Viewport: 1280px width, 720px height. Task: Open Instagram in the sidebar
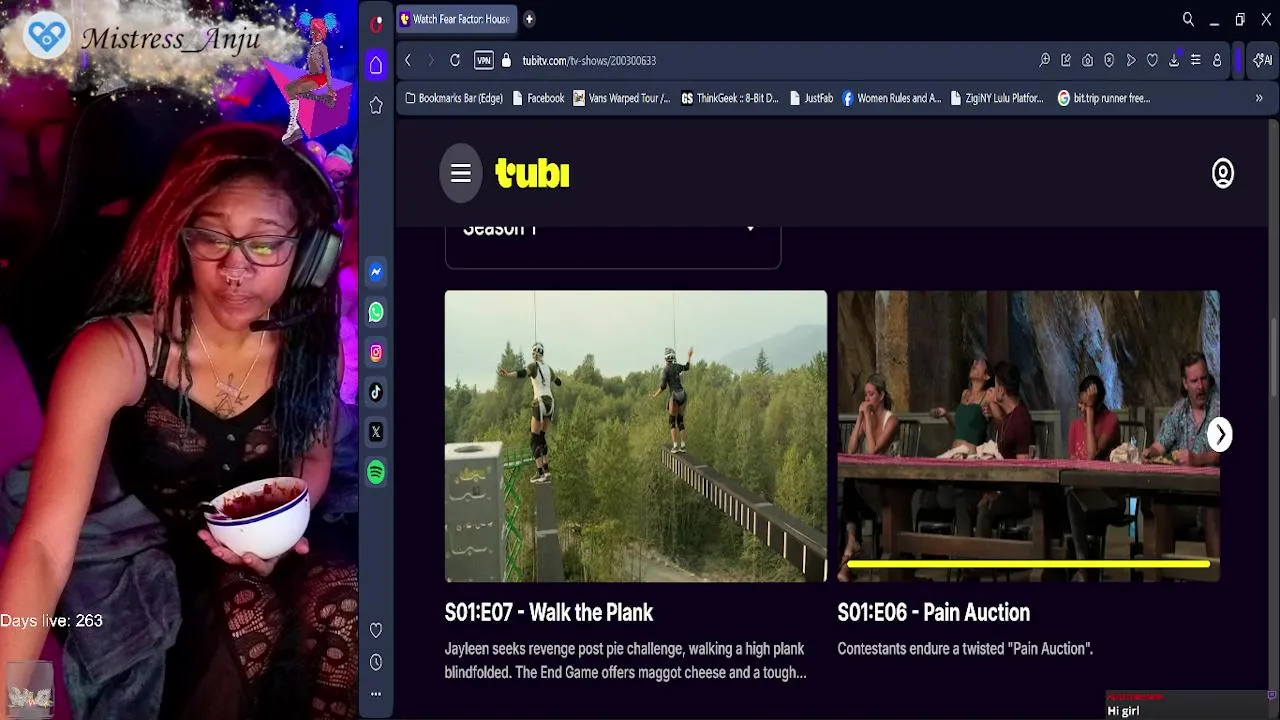376,352
